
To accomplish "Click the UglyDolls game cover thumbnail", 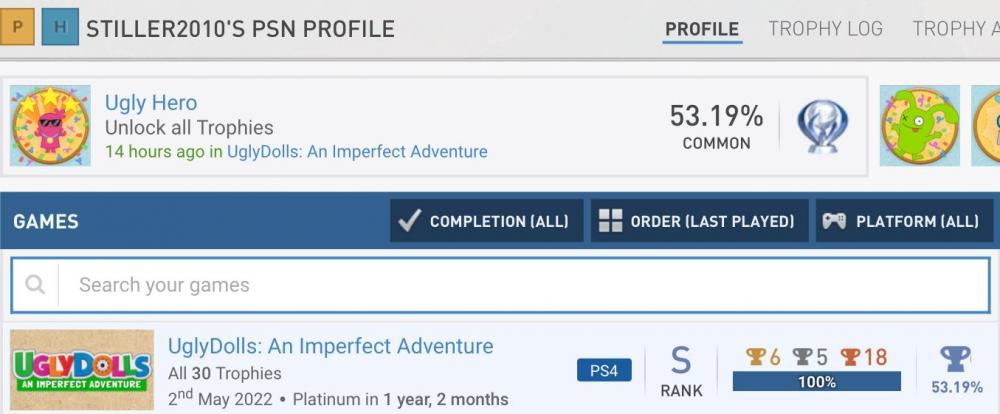I will [x=82, y=370].
